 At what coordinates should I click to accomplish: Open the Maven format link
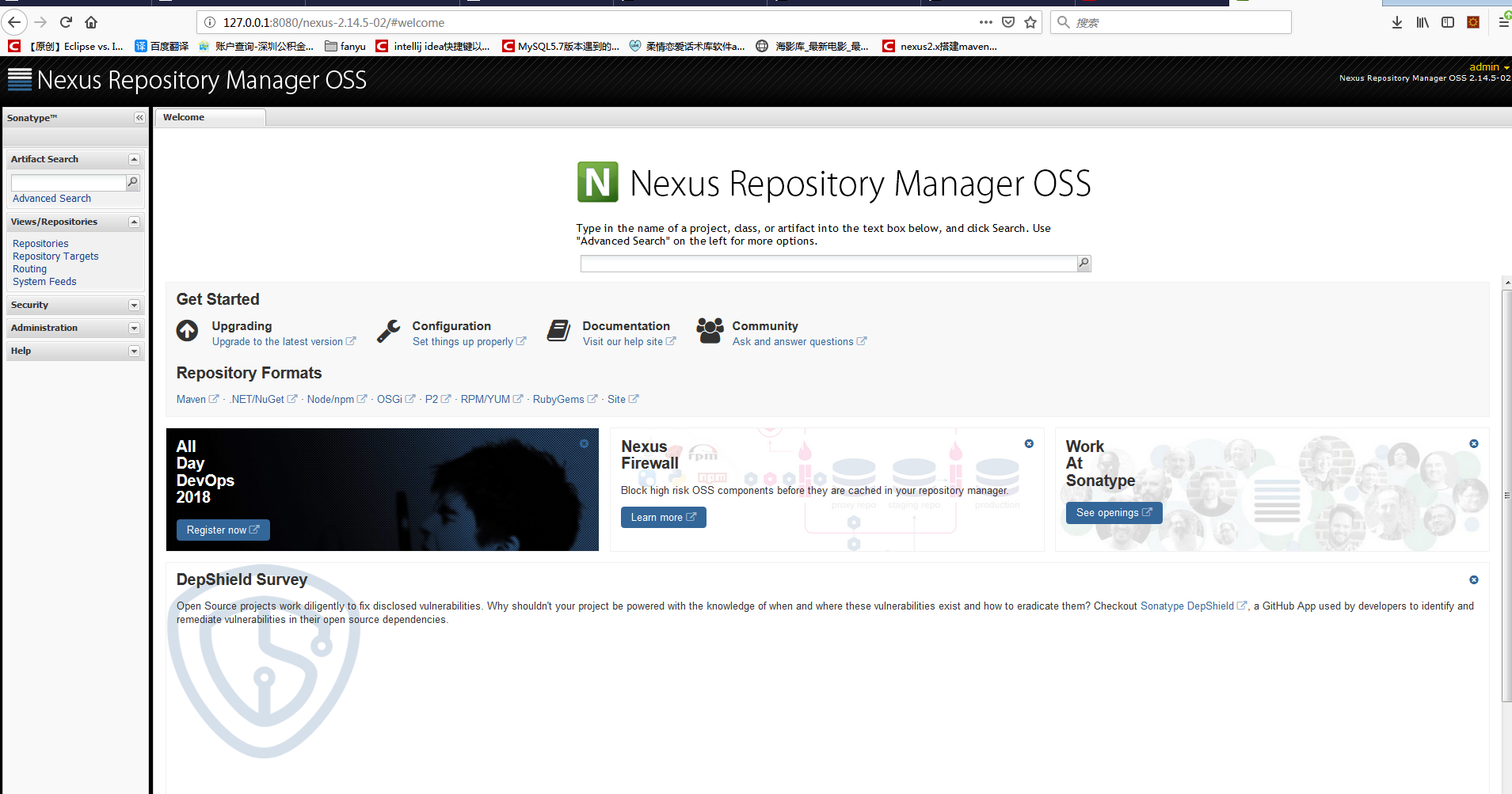[197, 400]
